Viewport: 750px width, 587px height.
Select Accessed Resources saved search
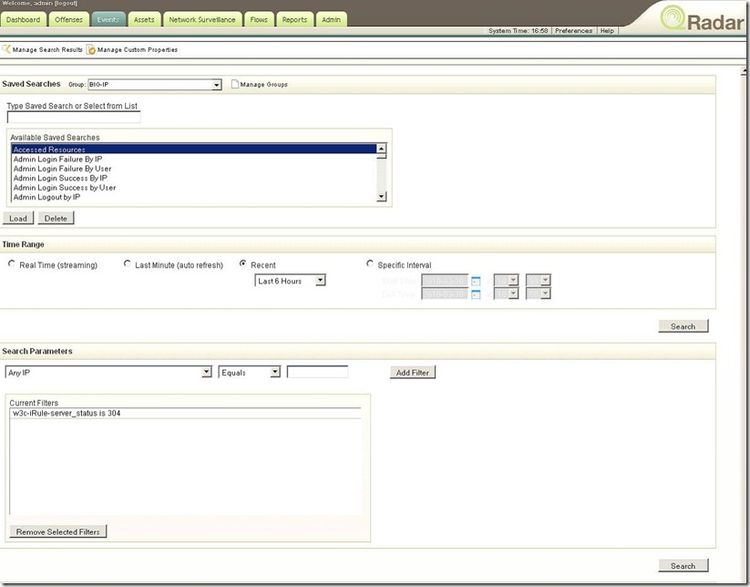[194, 149]
